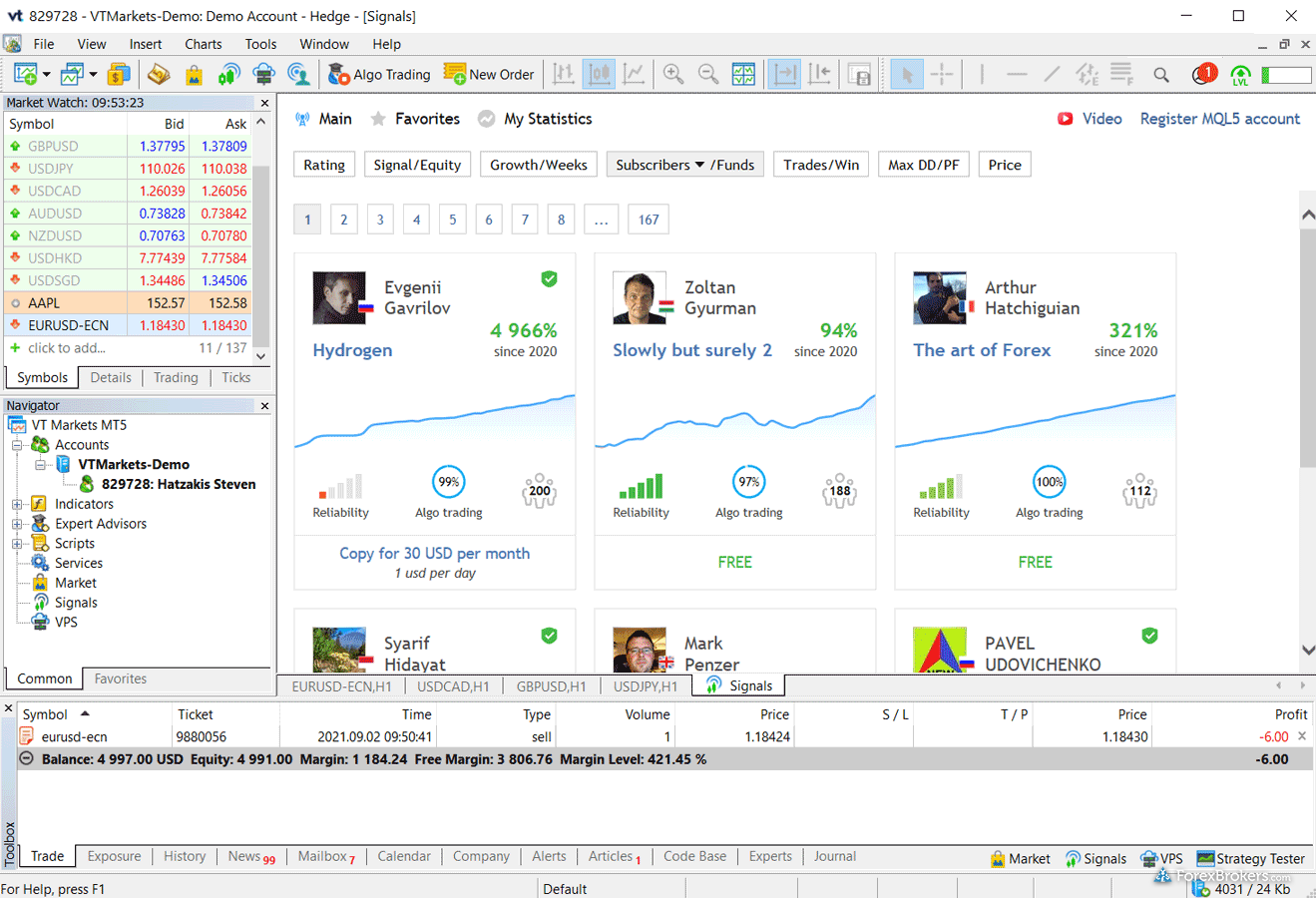
Task: Toggle the chart auto scroll button
Action: [784, 75]
